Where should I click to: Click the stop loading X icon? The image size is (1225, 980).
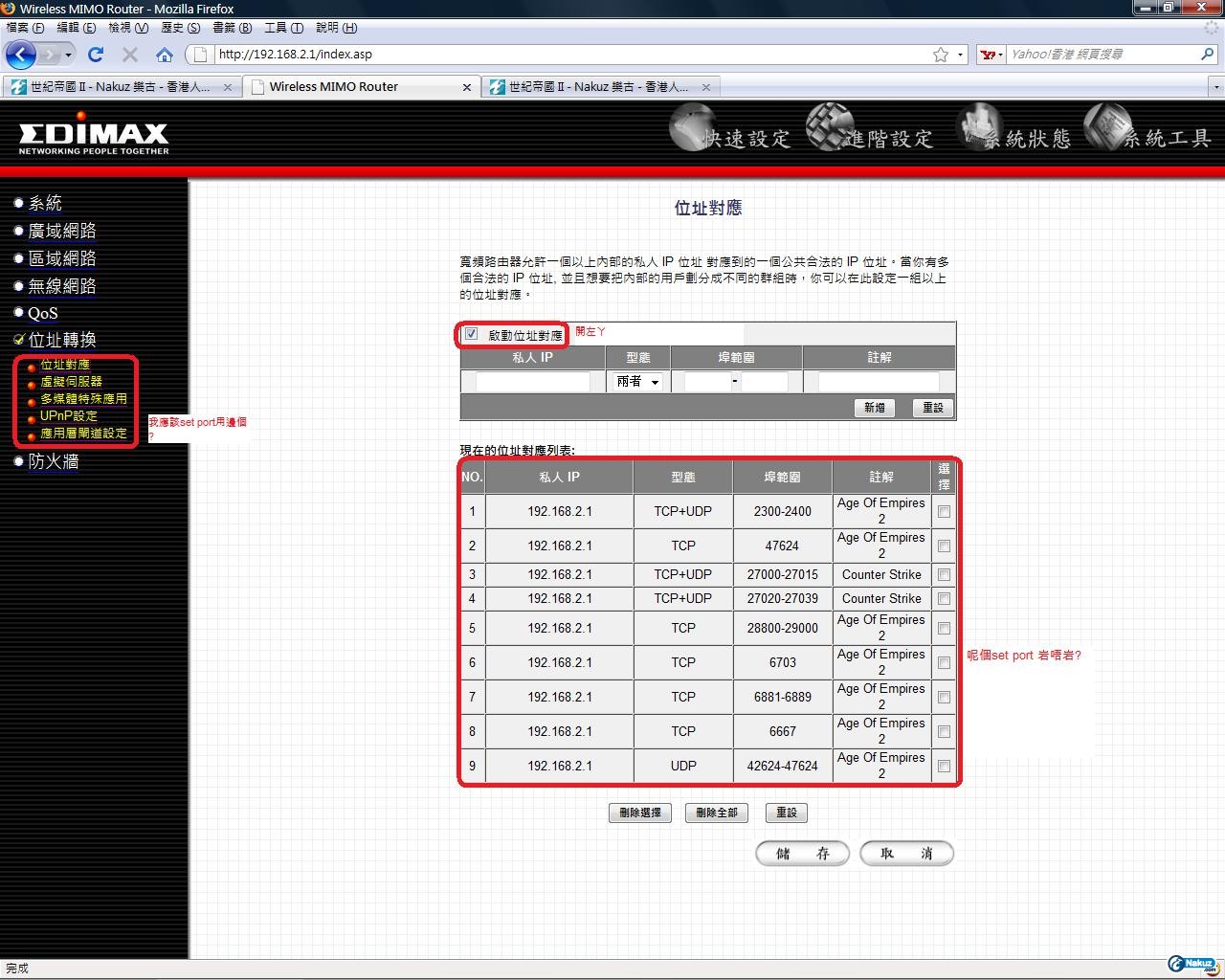pyautogui.click(x=130, y=55)
